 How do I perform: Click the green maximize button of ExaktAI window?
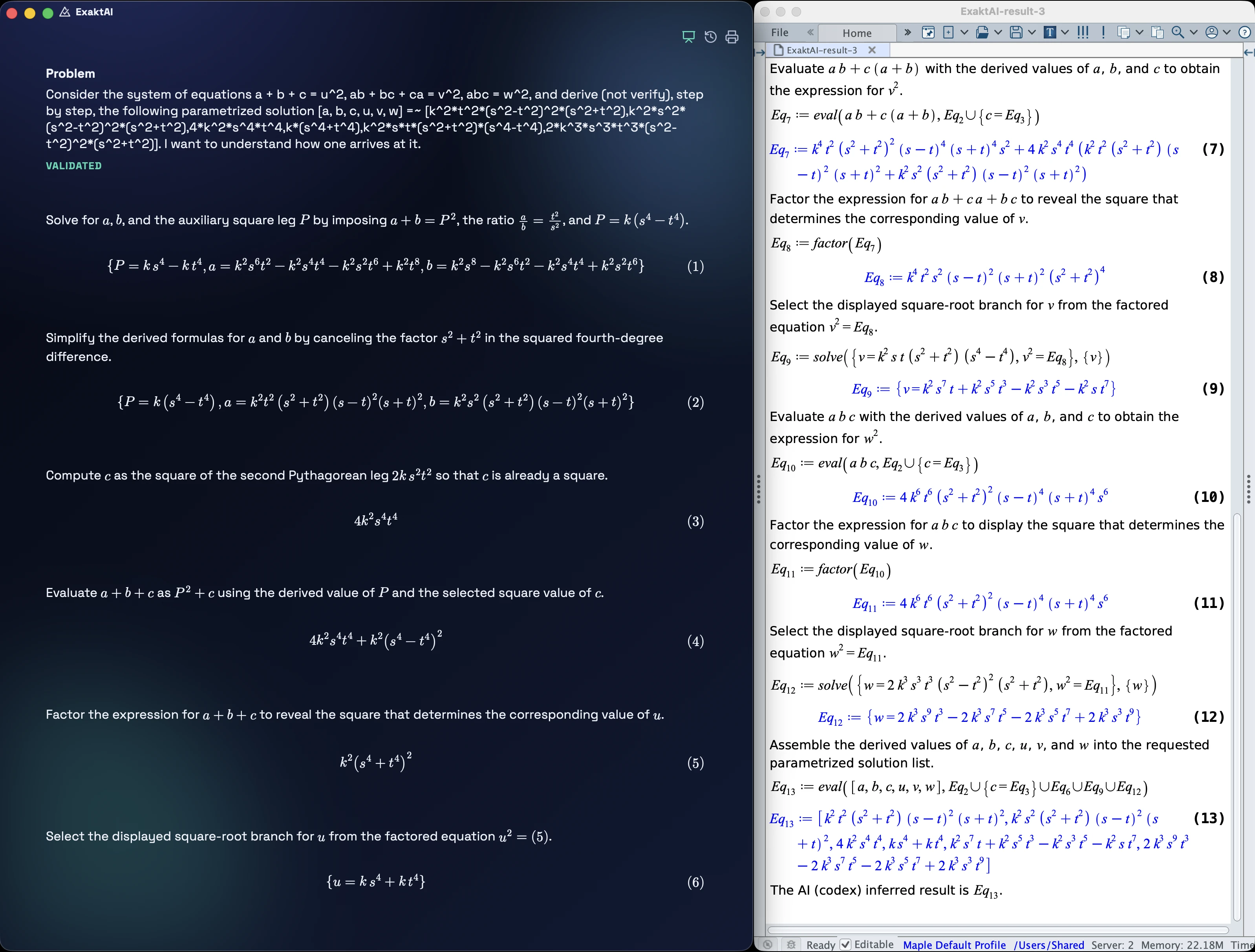click(x=48, y=13)
